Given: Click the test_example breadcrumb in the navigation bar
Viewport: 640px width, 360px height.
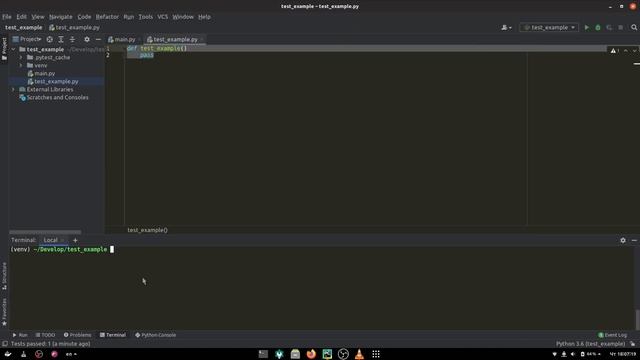Looking at the screenshot, I should (x=24, y=27).
